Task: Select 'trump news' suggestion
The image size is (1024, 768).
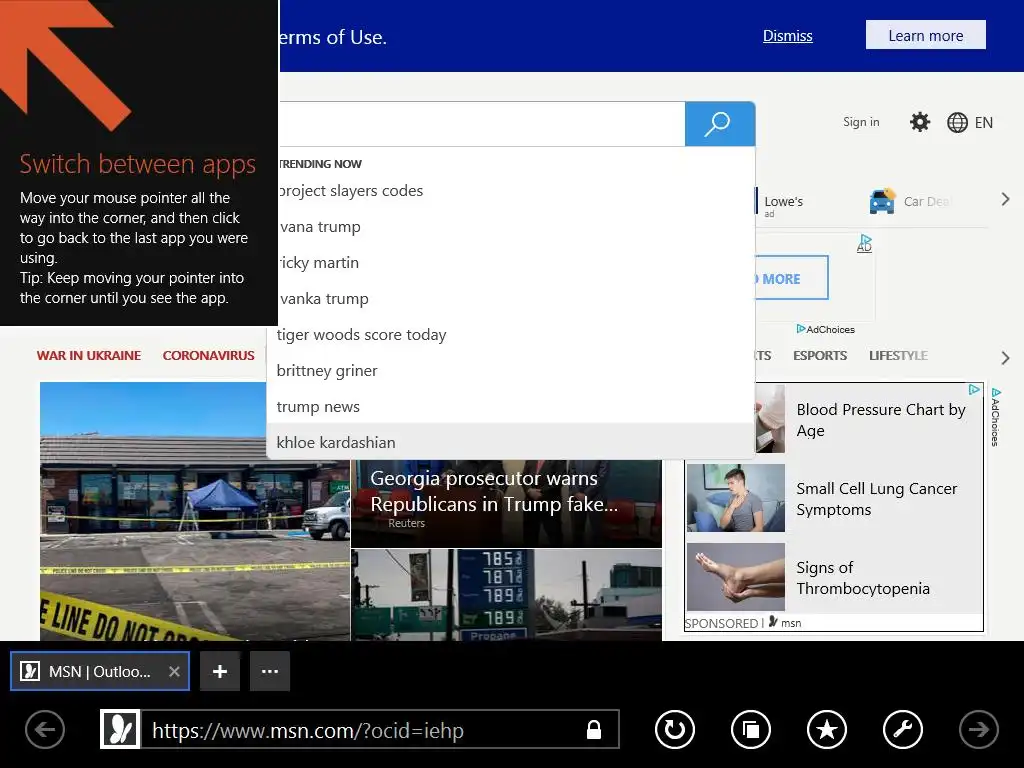Action: click(x=511, y=406)
